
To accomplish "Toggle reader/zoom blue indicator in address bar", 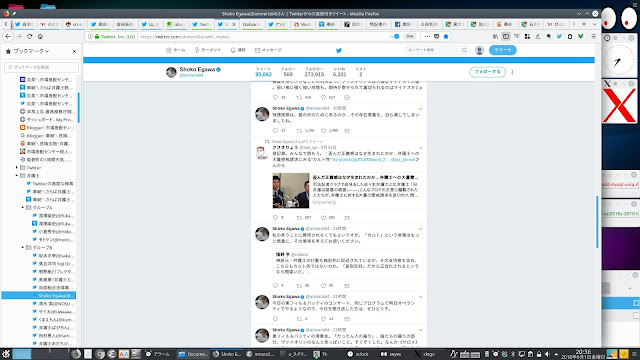I will tap(396, 36).
